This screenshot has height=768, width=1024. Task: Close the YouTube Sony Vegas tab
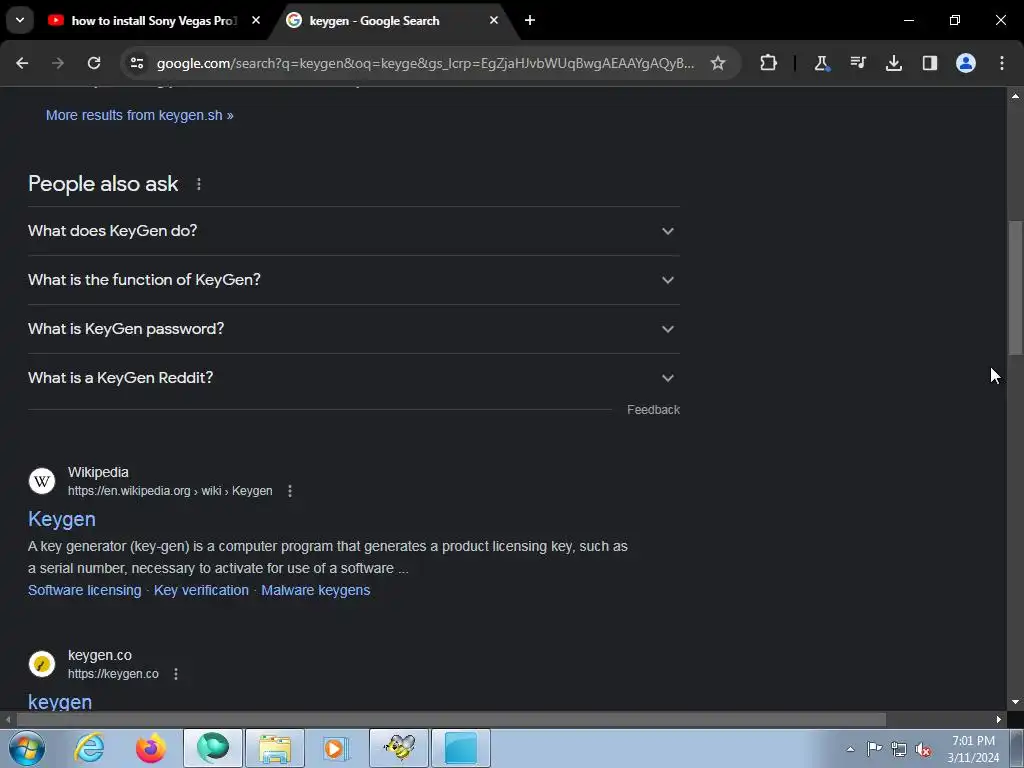256,20
